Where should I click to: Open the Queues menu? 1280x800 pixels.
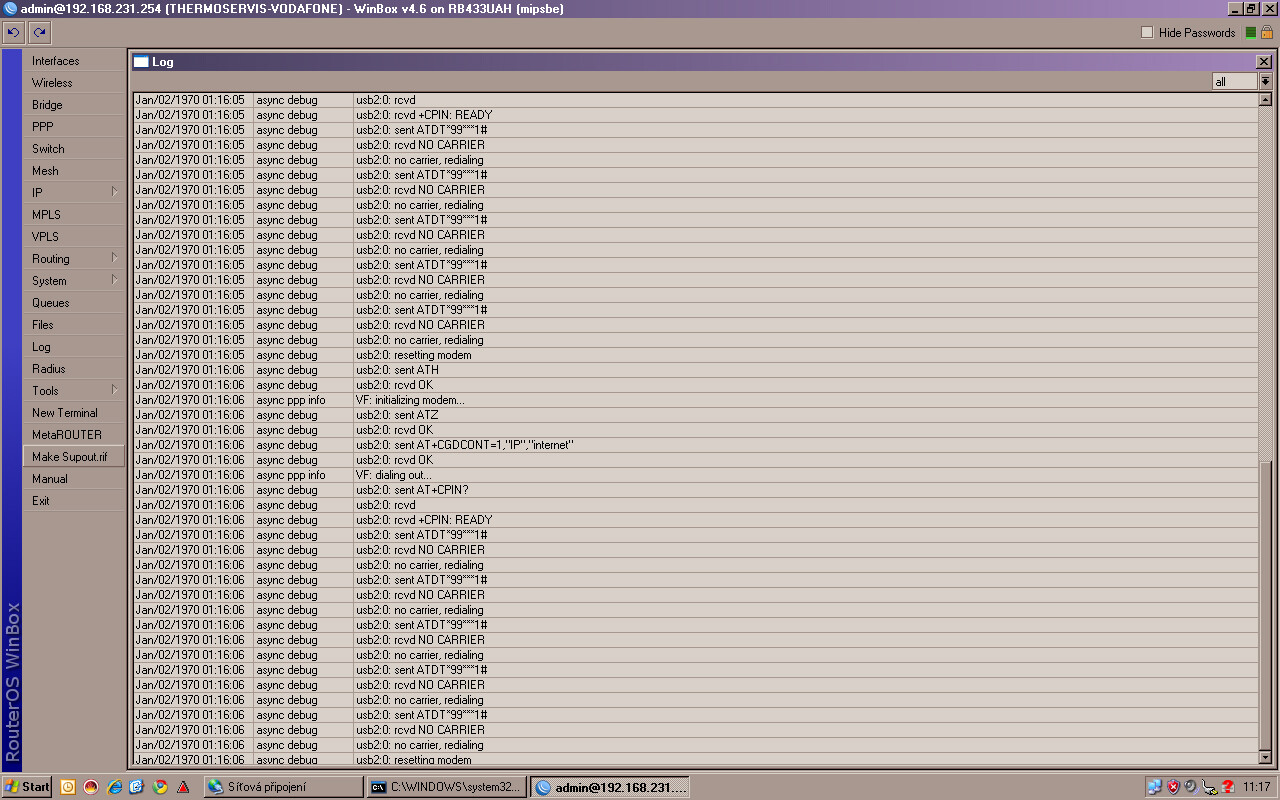(74, 303)
